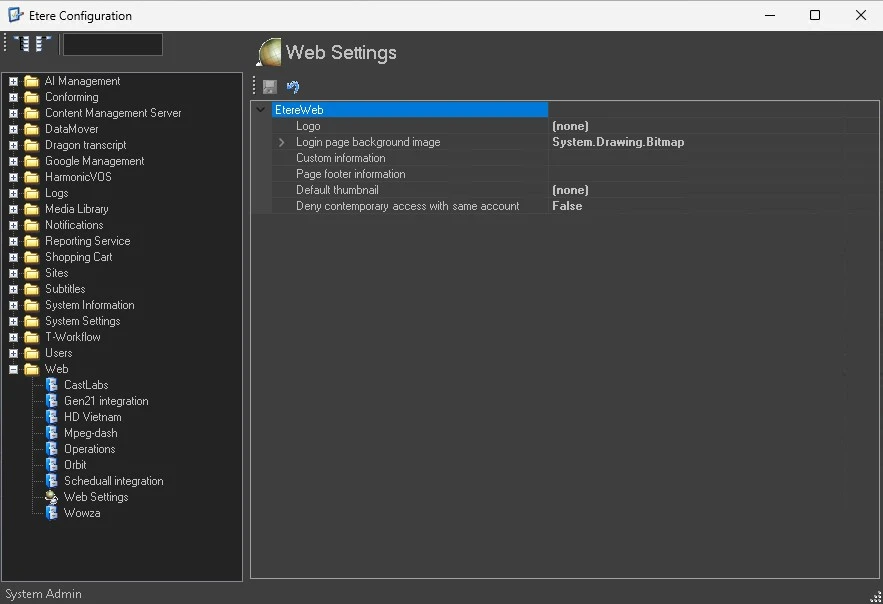Expand Login page background image property
The image size is (883, 604).
(282, 142)
